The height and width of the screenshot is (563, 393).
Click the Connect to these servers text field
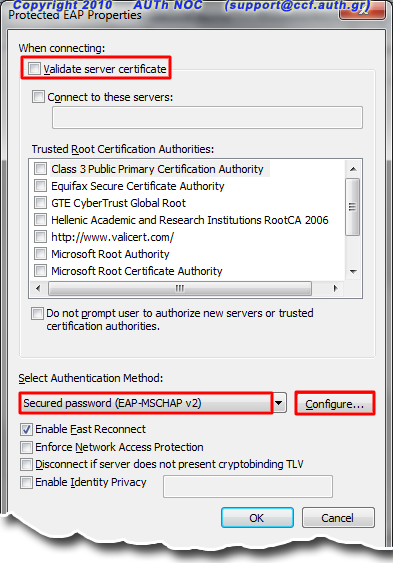(x=207, y=117)
